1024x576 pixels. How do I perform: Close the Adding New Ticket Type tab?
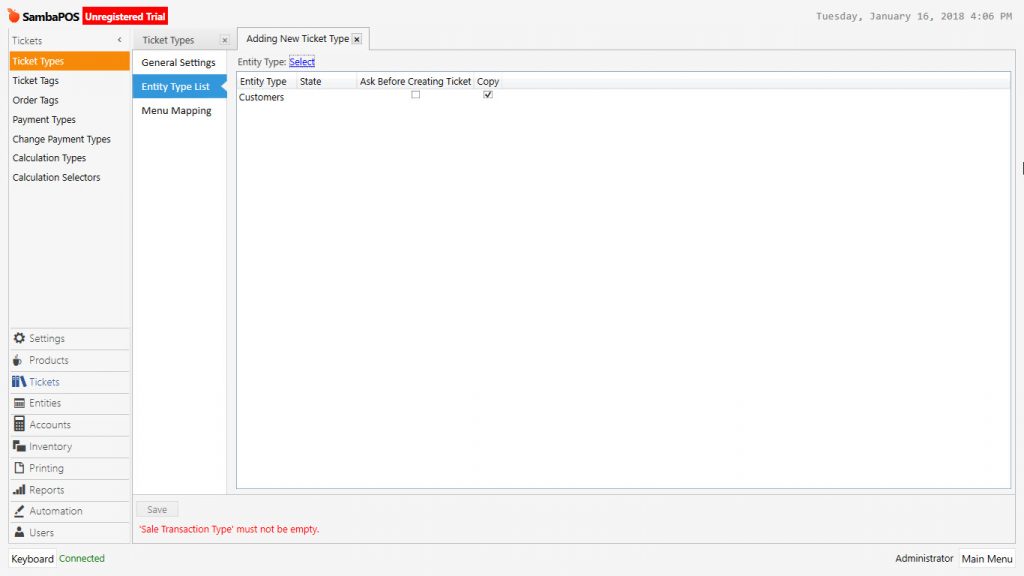[x=357, y=39]
